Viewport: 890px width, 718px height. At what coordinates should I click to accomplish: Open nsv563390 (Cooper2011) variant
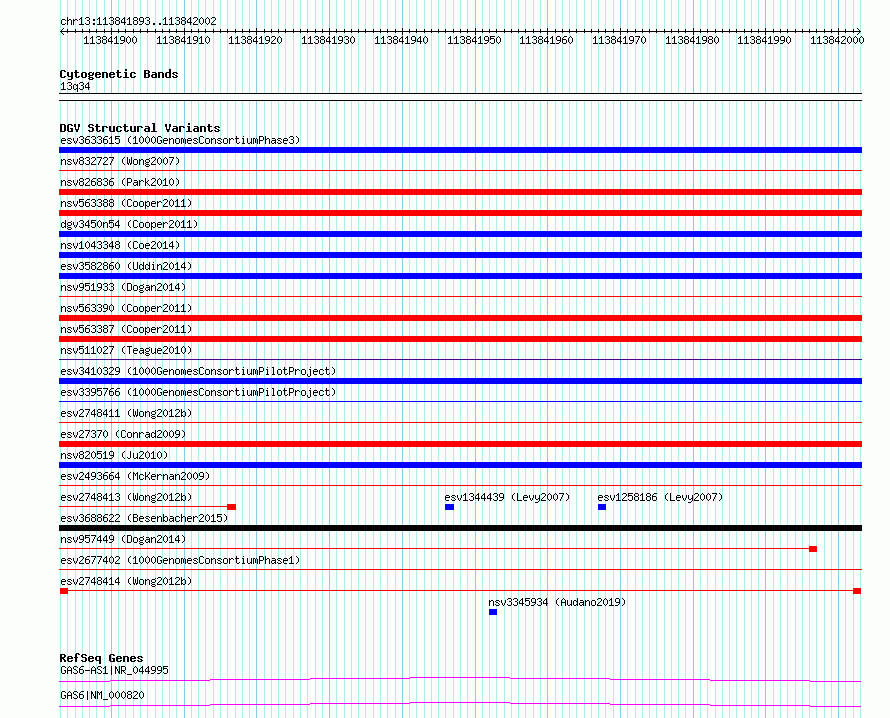tap(126, 308)
